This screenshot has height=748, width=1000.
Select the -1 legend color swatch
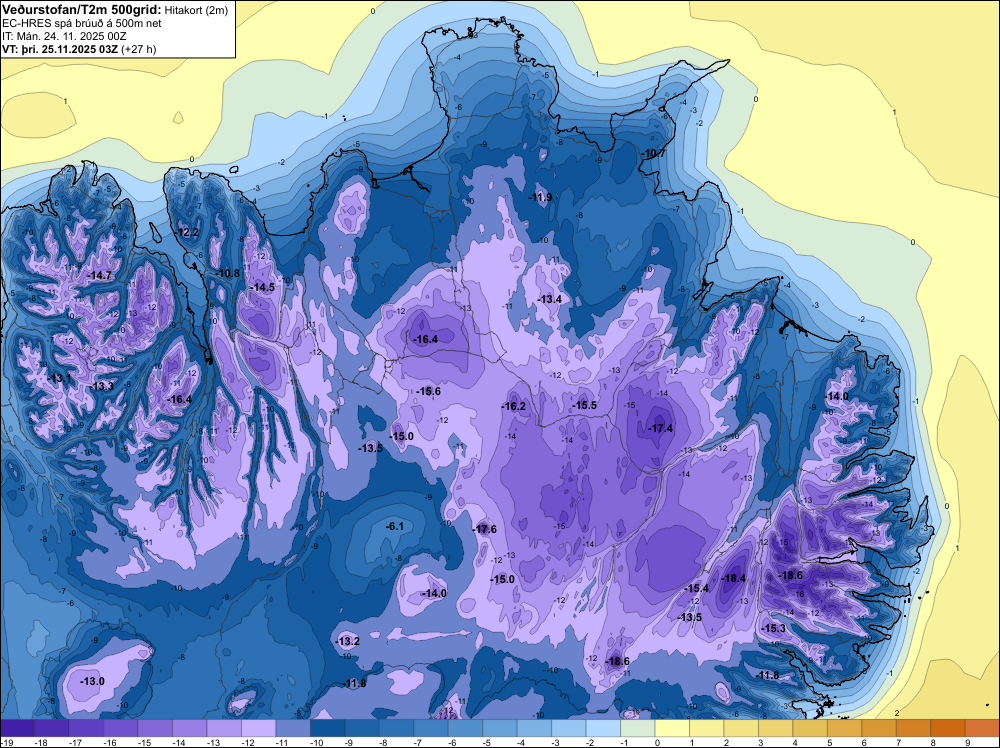point(637,728)
